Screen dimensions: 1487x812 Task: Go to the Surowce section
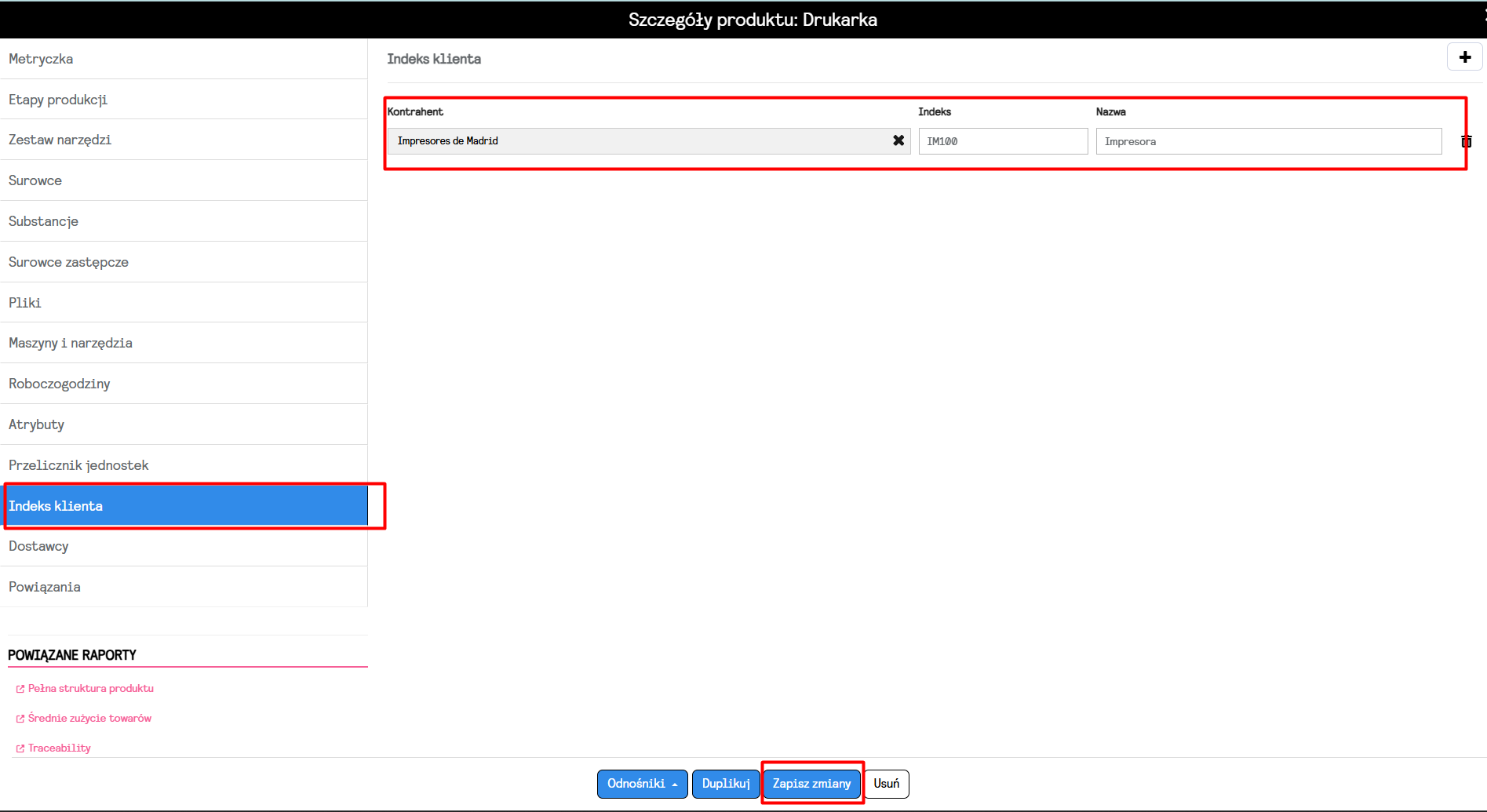coord(35,180)
